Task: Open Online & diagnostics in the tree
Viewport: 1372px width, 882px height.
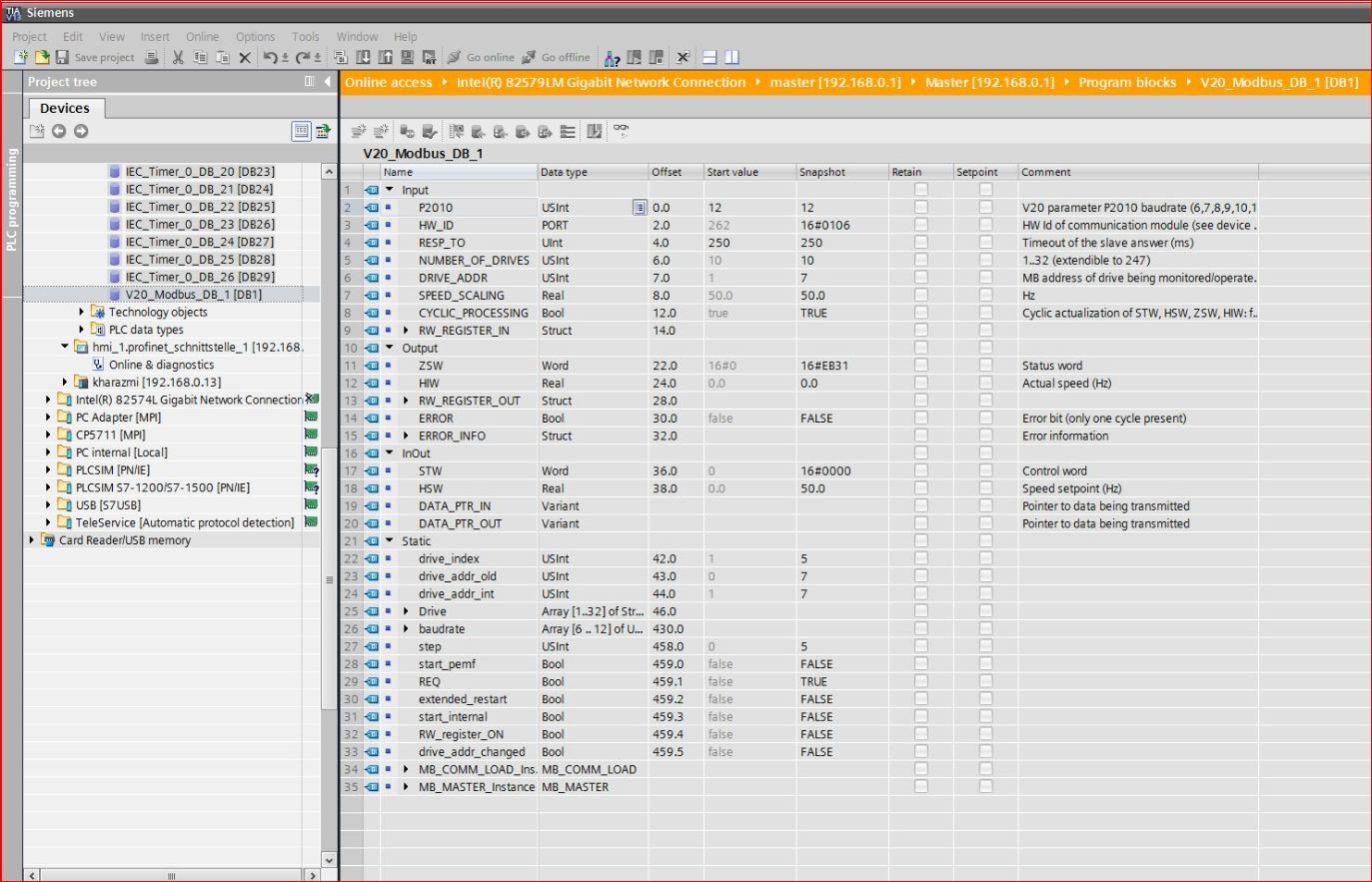Action: click(x=161, y=365)
